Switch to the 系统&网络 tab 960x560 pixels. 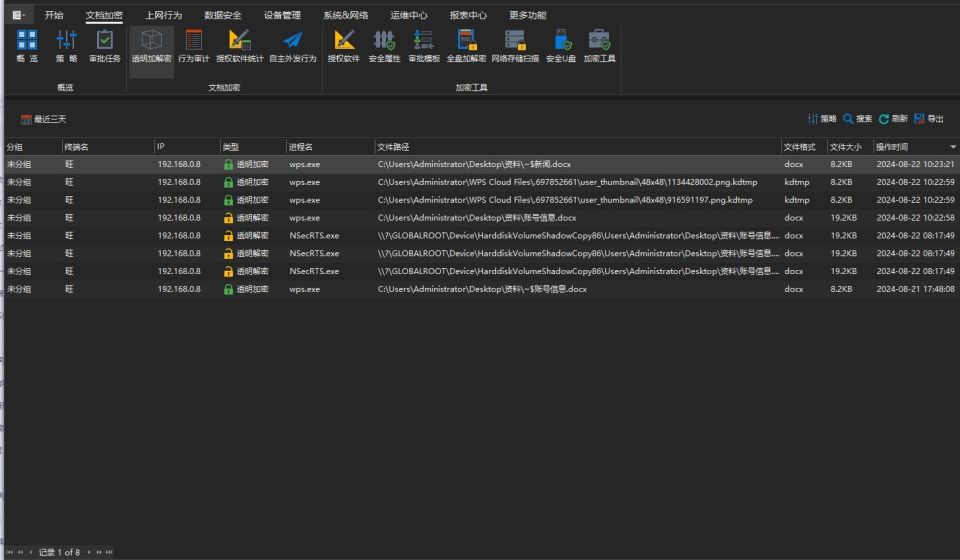click(345, 15)
